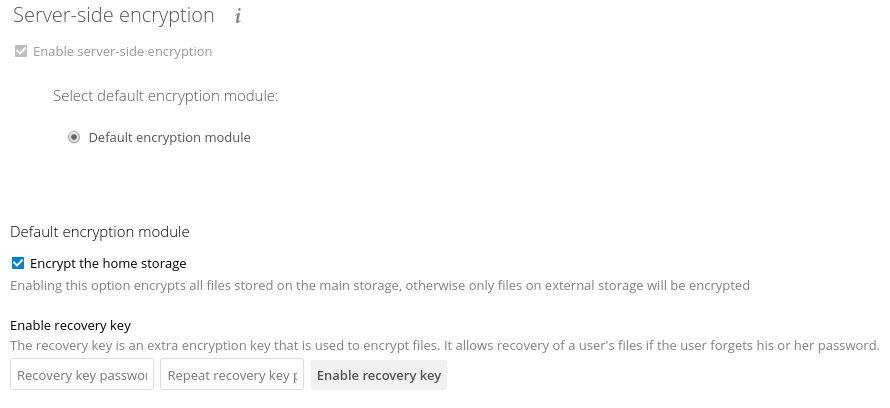890x408 pixels.
Task: Click the recovery key explanation paragraph
Action: click(445, 346)
